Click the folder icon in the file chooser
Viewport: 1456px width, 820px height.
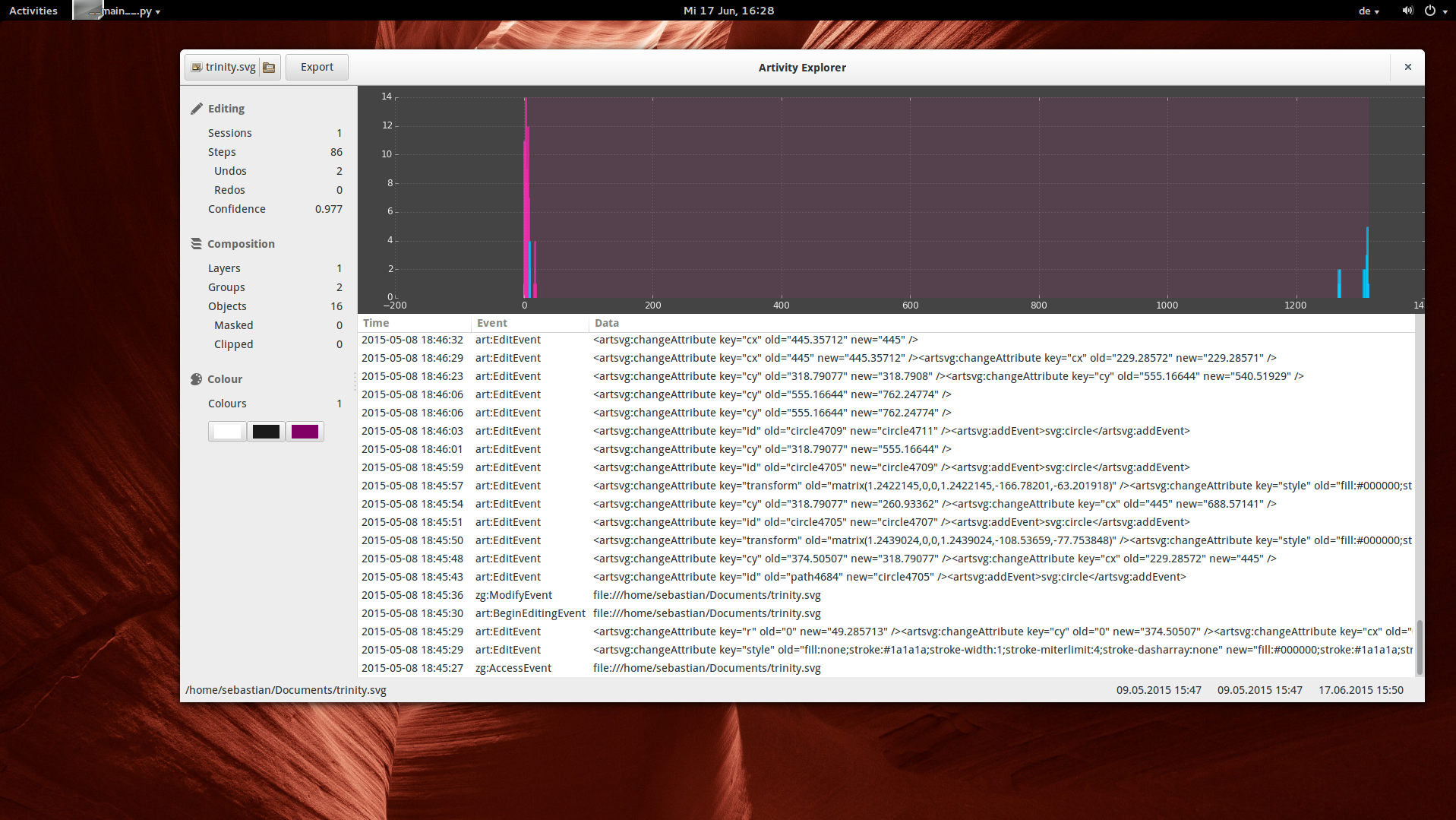tap(269, 68)
